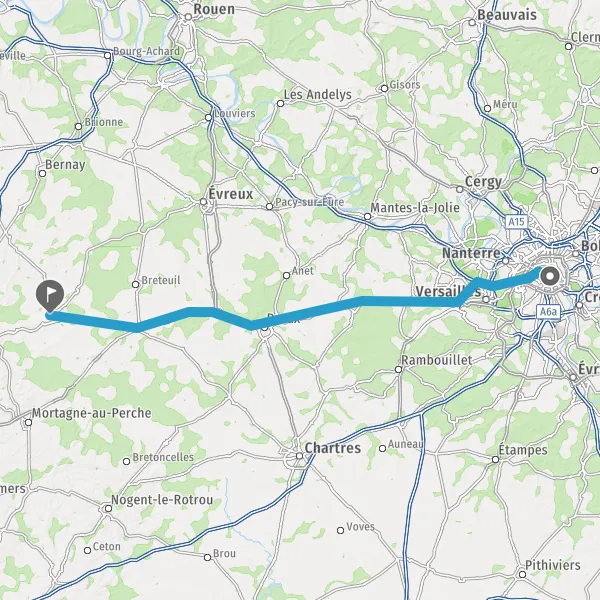Click the Rambouillet town marker
Screen dimensions: 600x600
pos(398,369)
